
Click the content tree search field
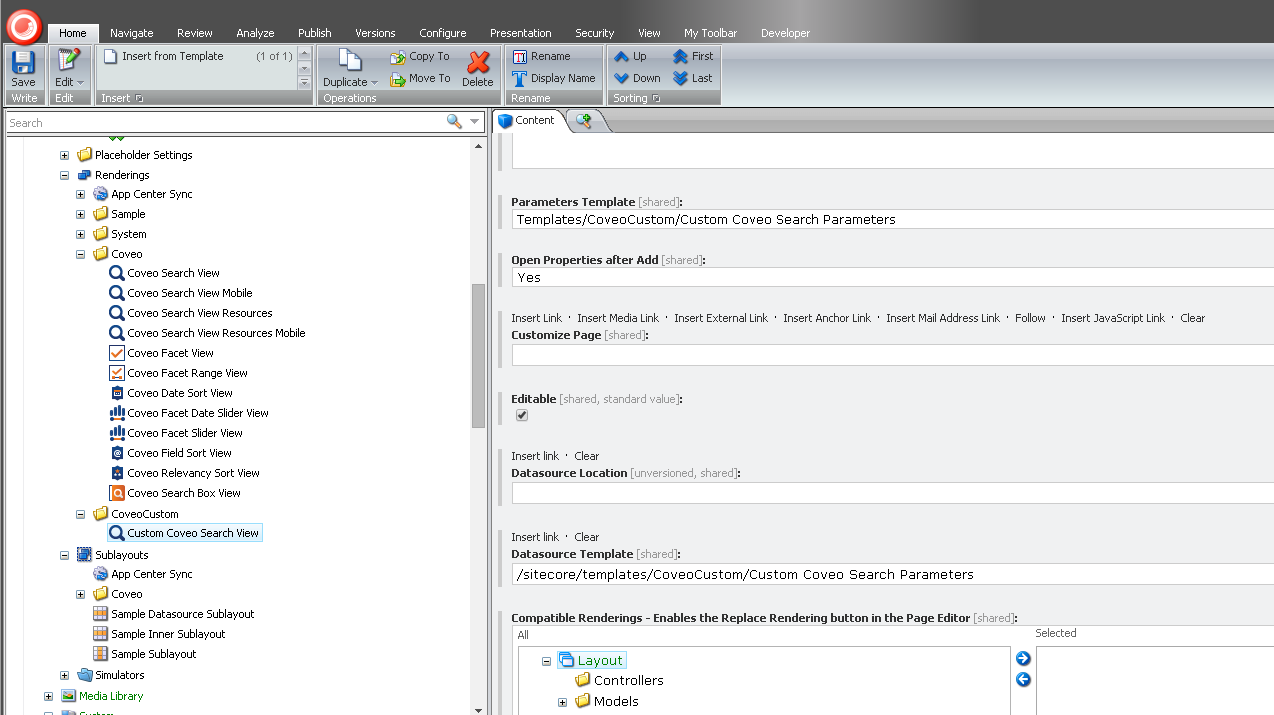click(x=225, y=123)
